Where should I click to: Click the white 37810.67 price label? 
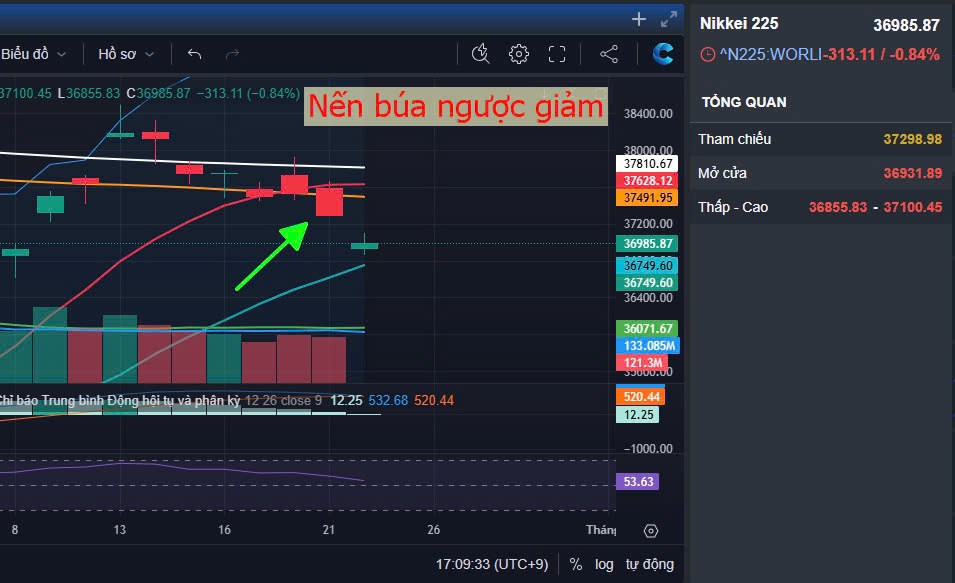[x=647, y=163]
